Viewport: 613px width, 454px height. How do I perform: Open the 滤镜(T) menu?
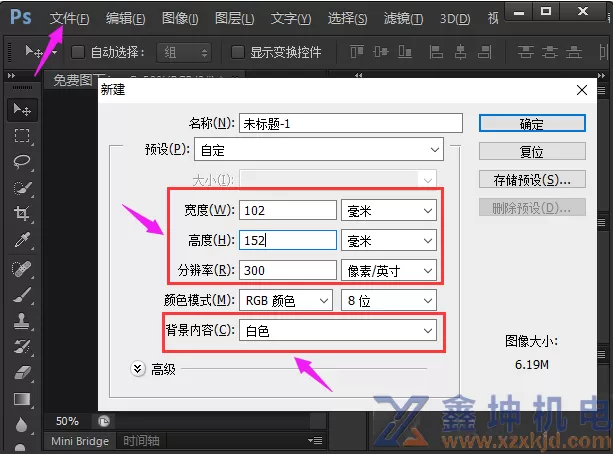coord(403,18)
